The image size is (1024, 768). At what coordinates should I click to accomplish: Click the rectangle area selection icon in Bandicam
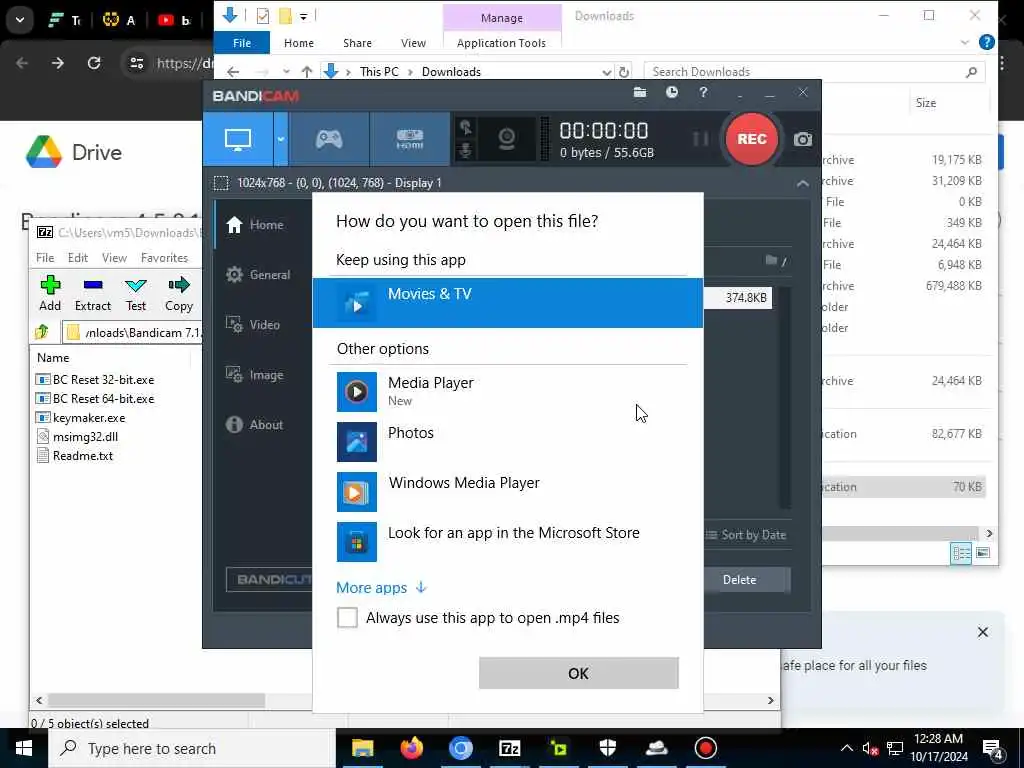pyautogui.click(x=221, y=183)
